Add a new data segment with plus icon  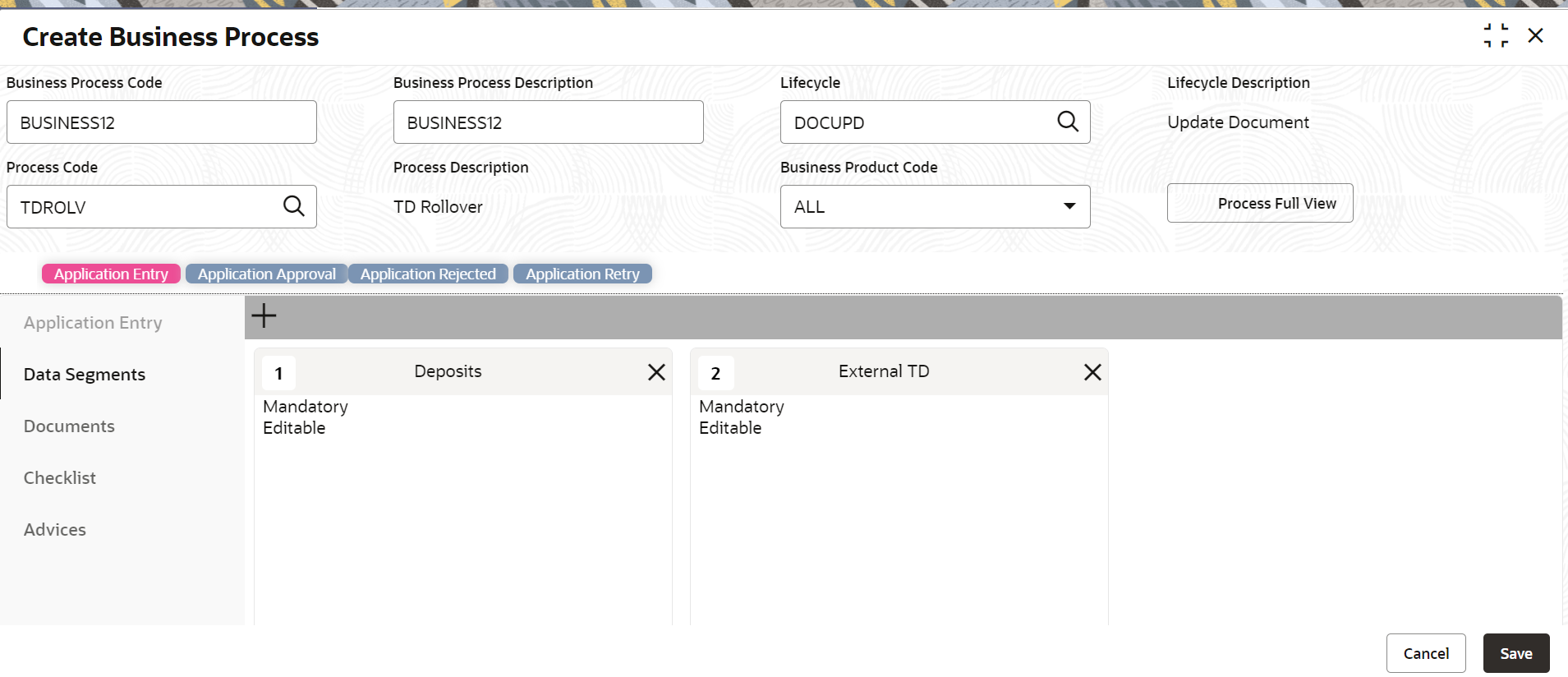click(x=264, y=316)
